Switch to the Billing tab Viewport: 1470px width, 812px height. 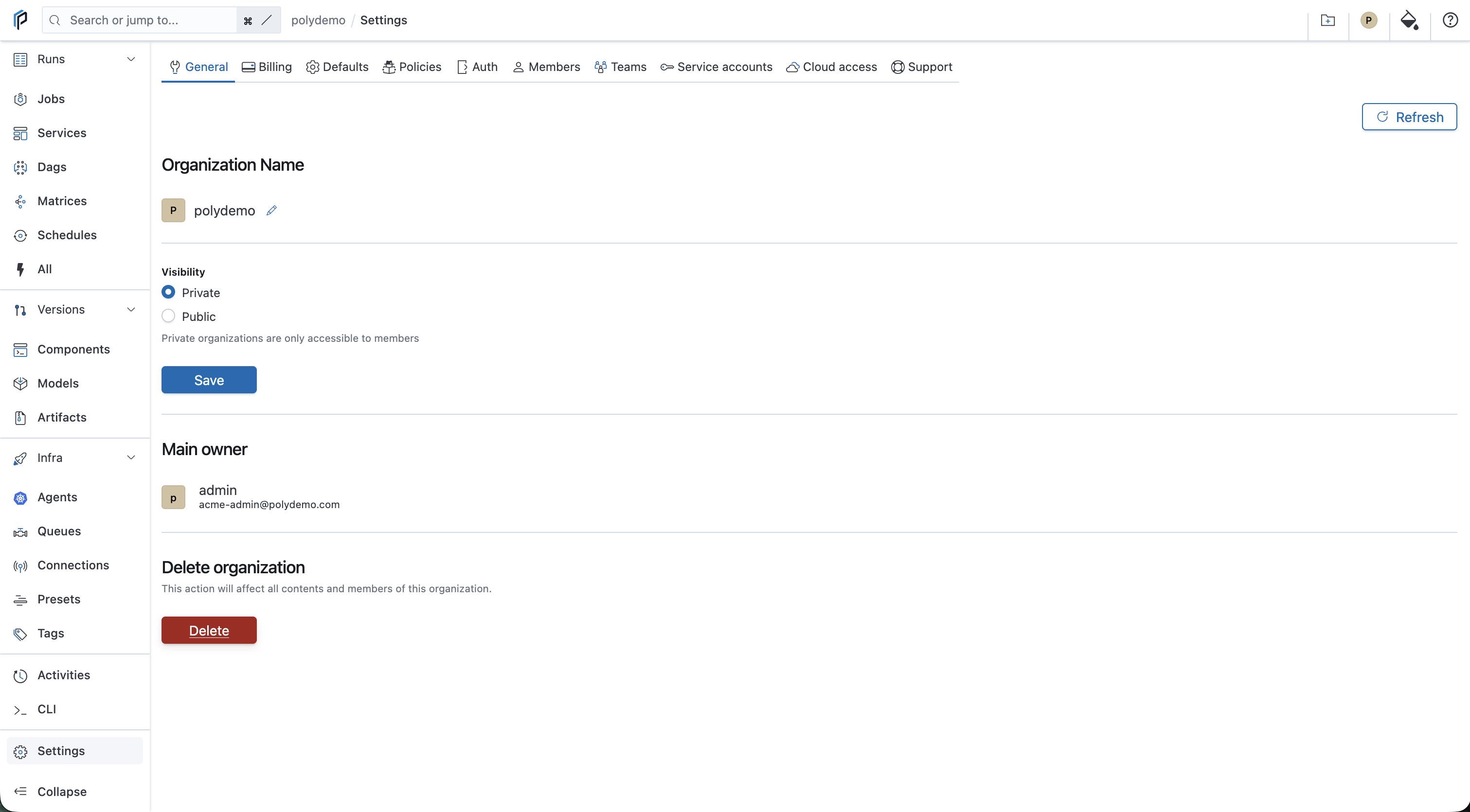pyautogui.click(x=267, y=67)
